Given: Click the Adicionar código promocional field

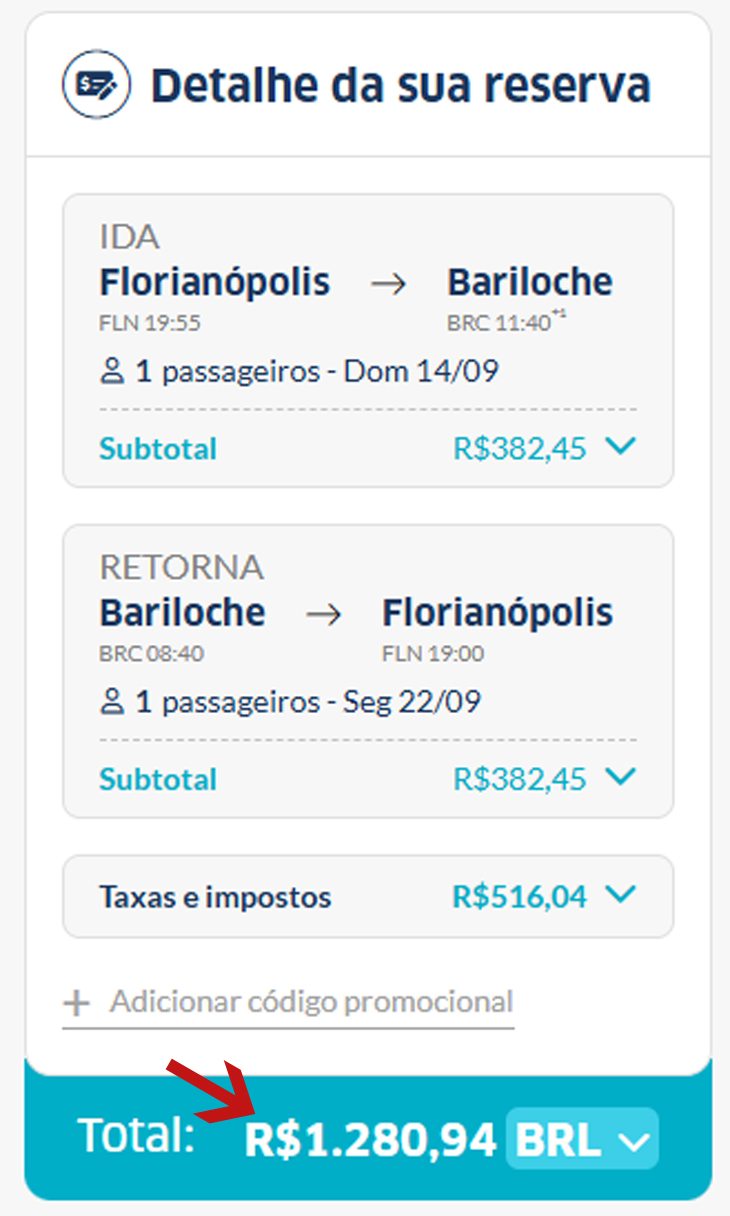Looking at the screenshot, I should point(311,1001).
